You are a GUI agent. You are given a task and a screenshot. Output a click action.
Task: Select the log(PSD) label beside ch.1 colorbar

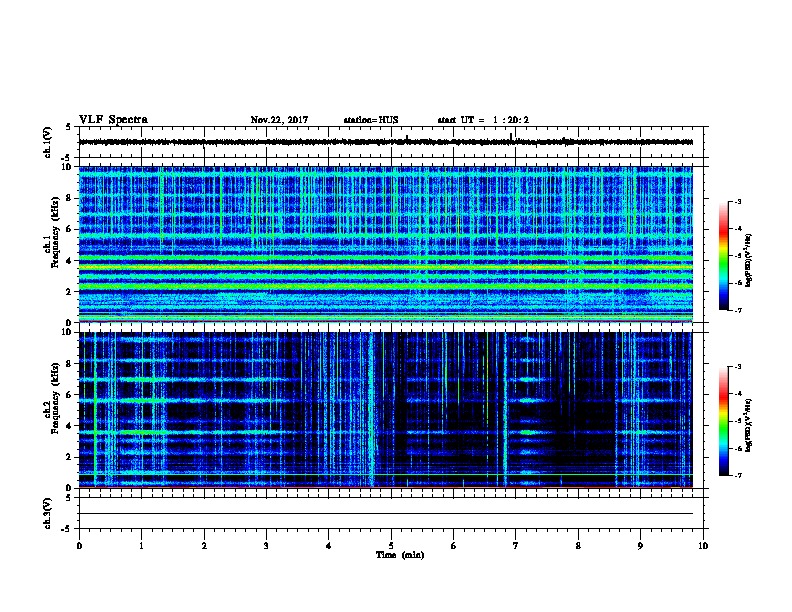pos(748,260)
